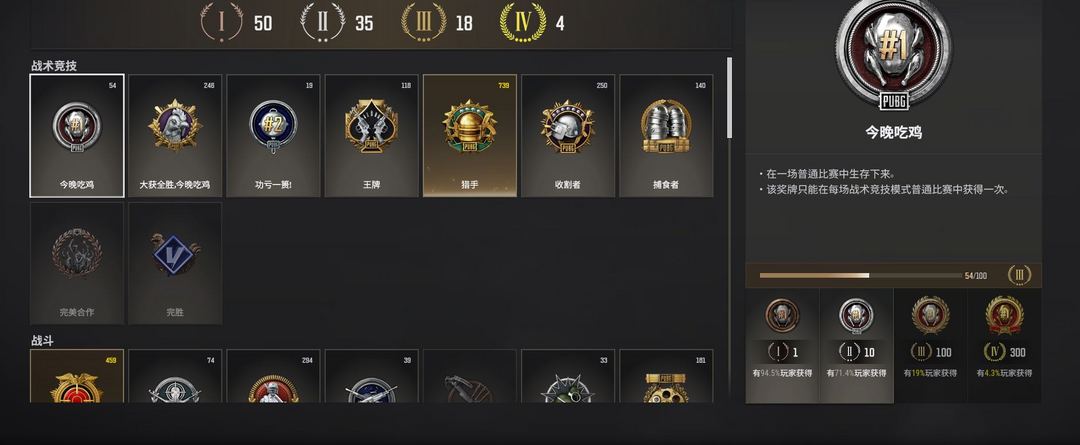Viewport: 1080px width, 445px height.
Task: Click the 54/100 medal progress bar
Action: tap(861, 276)
